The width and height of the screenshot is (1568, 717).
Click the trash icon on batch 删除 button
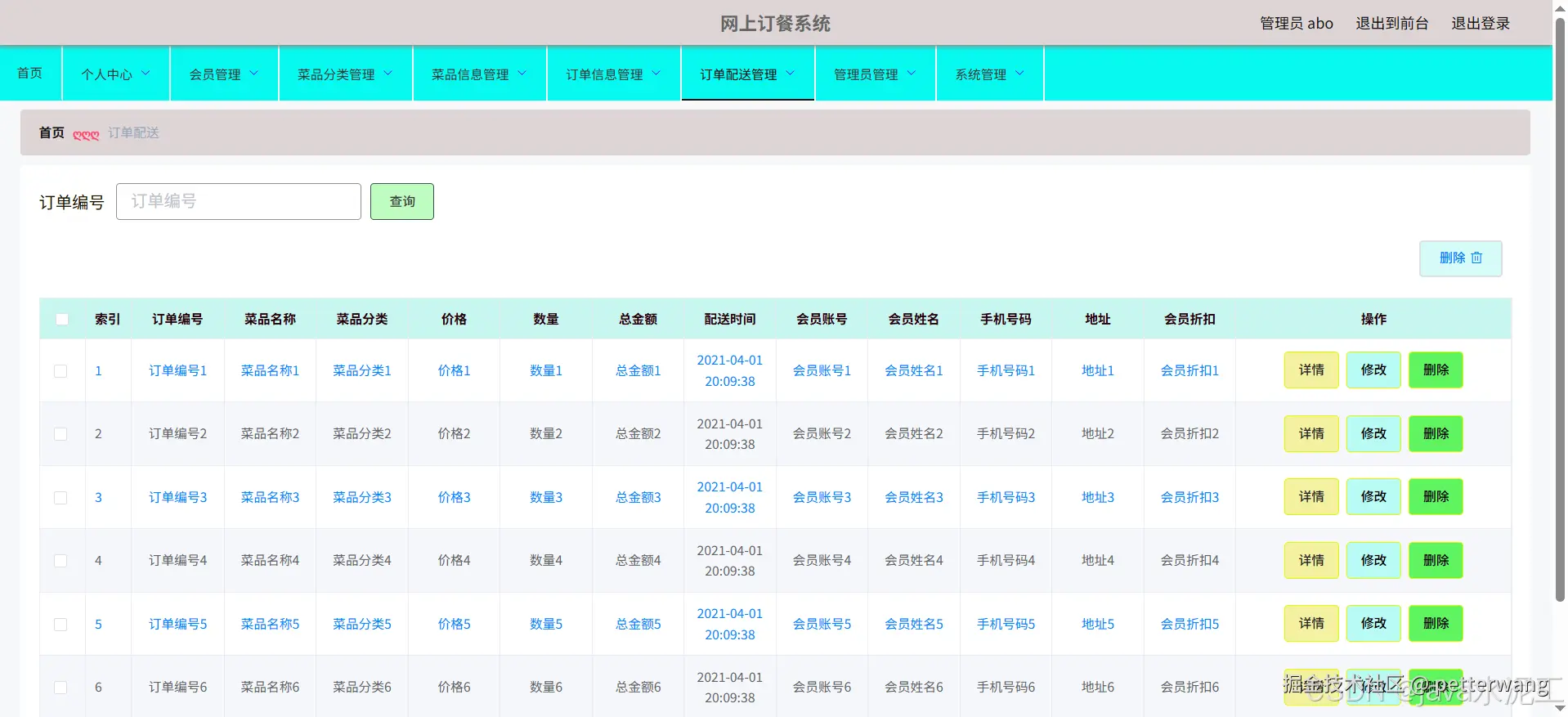point(1476,258)
